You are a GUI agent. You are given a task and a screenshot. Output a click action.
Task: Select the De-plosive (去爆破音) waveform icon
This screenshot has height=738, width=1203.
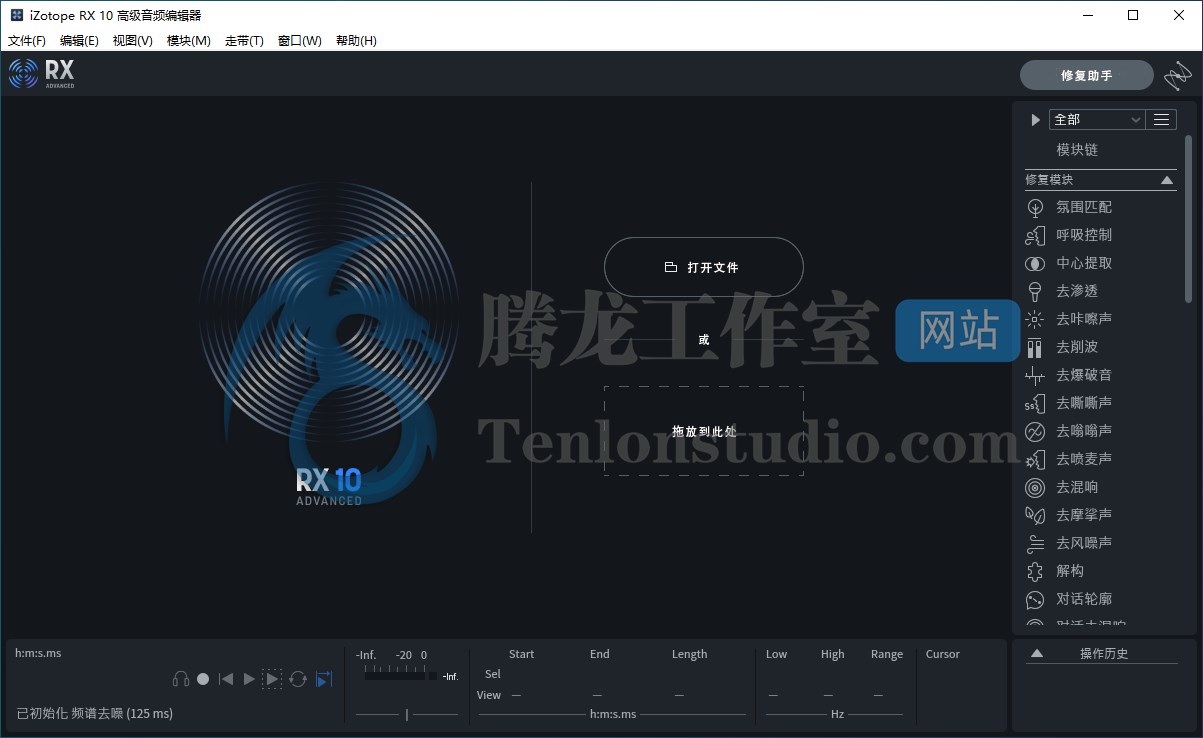click(1035, 375)
